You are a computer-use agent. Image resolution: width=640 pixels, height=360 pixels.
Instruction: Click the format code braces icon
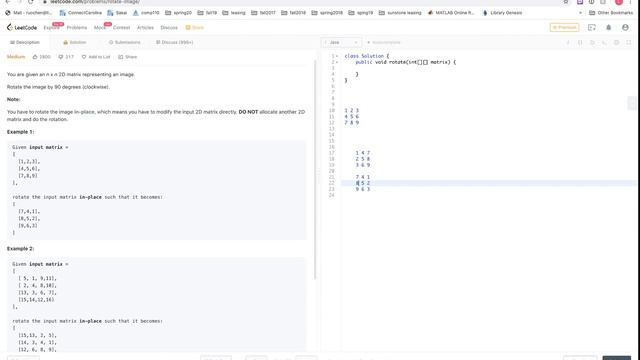point(580,42)
